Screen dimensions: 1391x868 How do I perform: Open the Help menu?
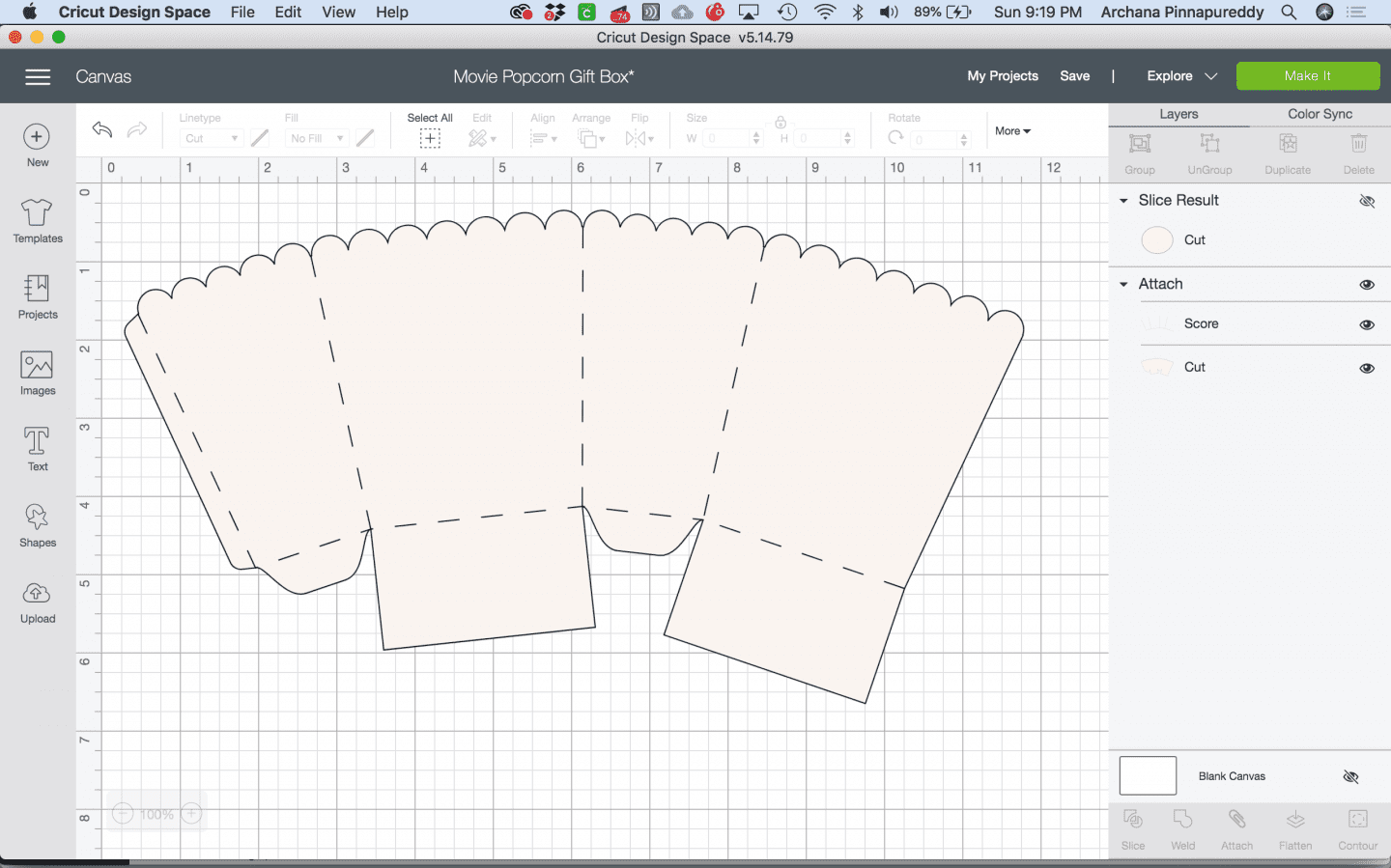392,12
